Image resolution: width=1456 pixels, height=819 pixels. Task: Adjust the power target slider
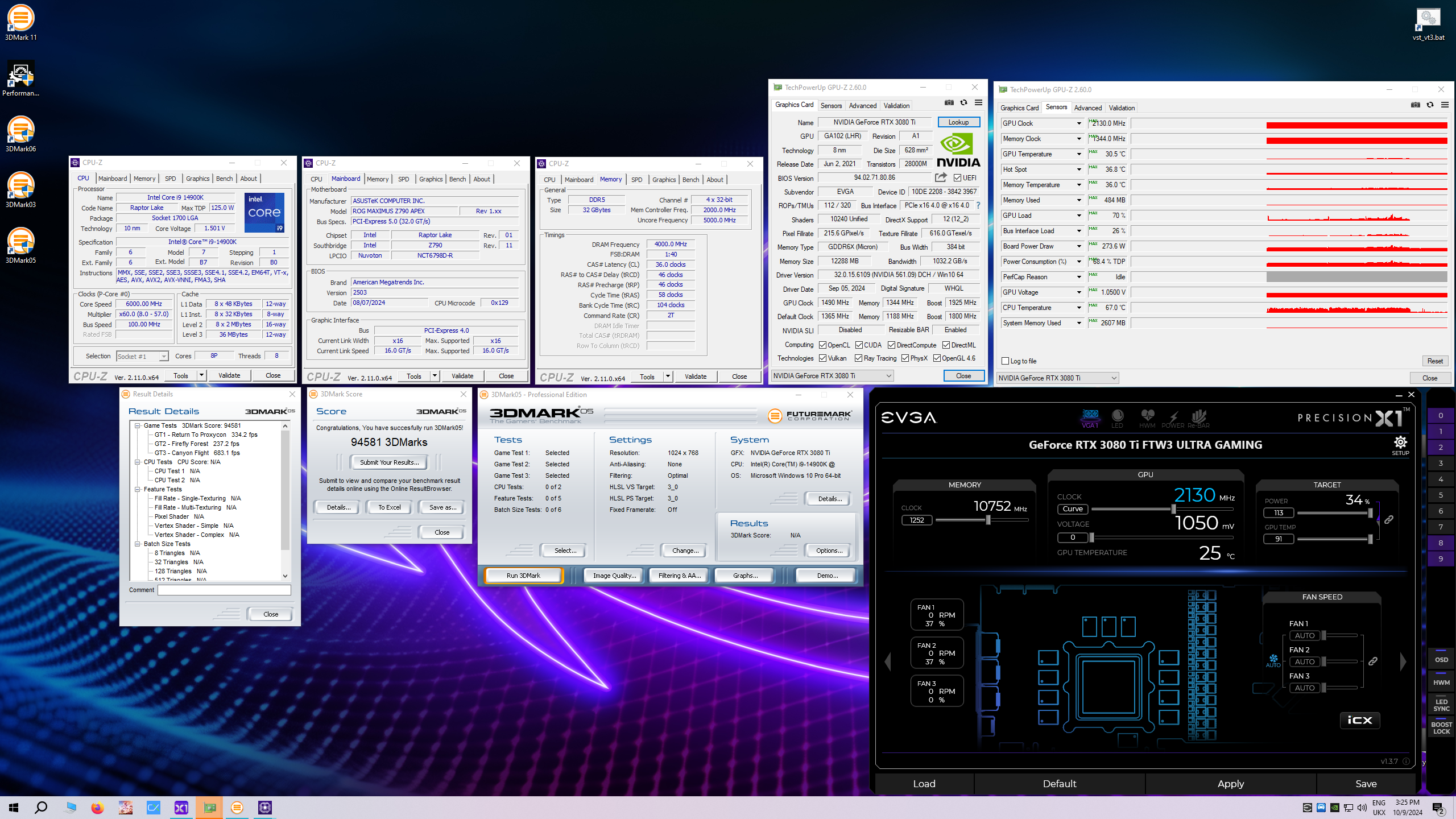(1370, 513)
